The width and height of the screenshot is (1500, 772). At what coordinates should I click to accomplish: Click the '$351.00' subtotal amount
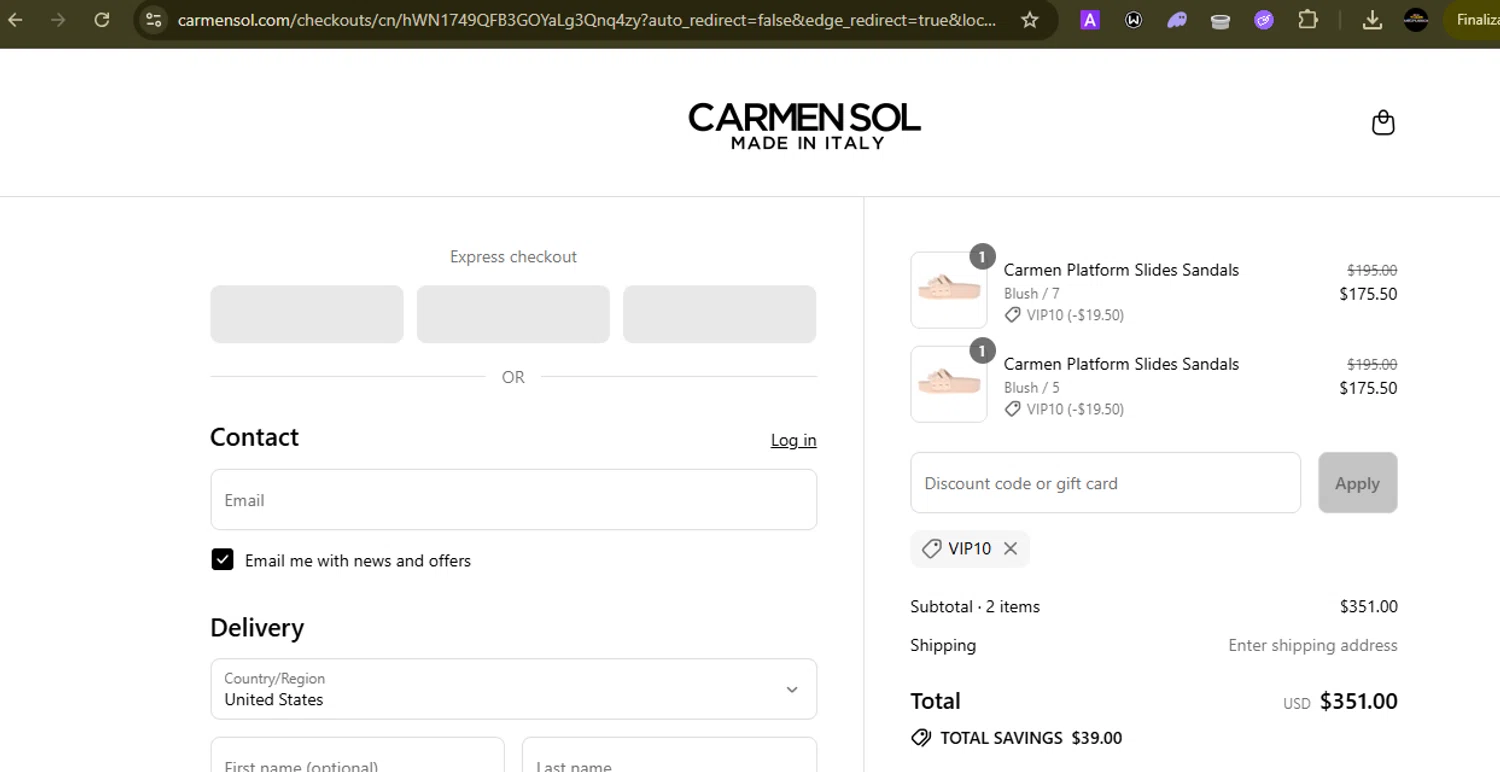[1368, 607]
